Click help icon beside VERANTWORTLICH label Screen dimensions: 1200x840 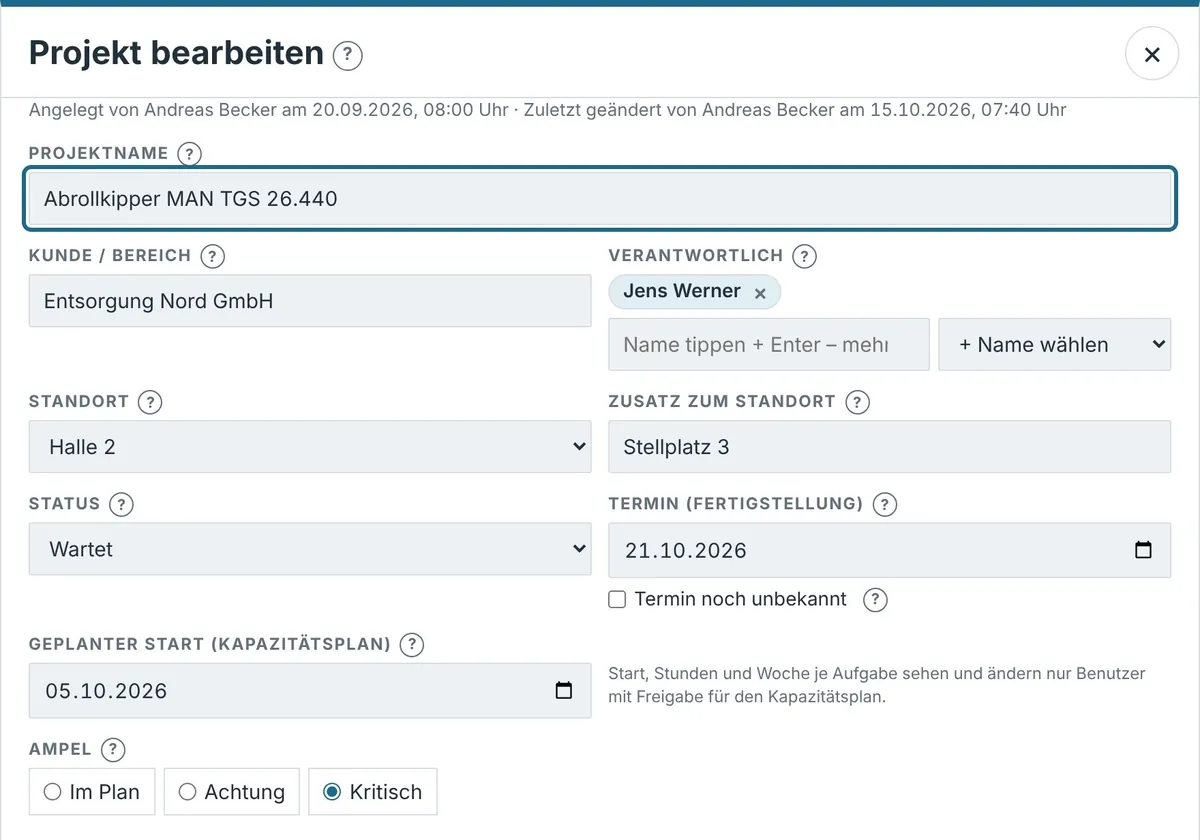tap(804, 256)
